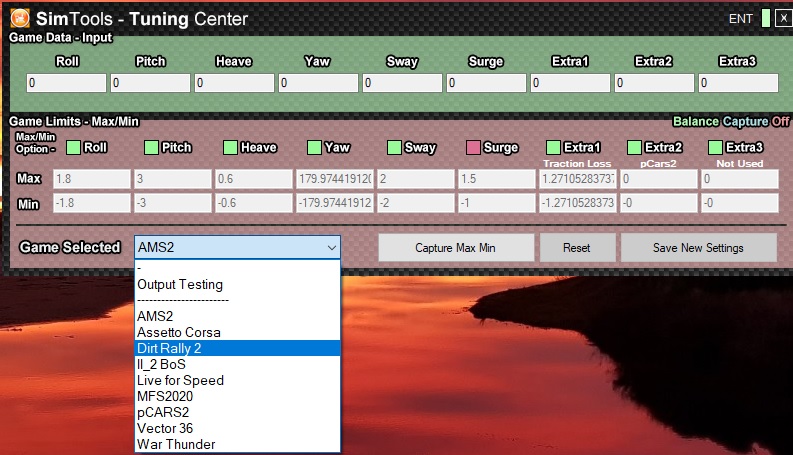Click the Reset button
Screen dimensions: 793x455
pyautogui.click(x=577, y=248)
